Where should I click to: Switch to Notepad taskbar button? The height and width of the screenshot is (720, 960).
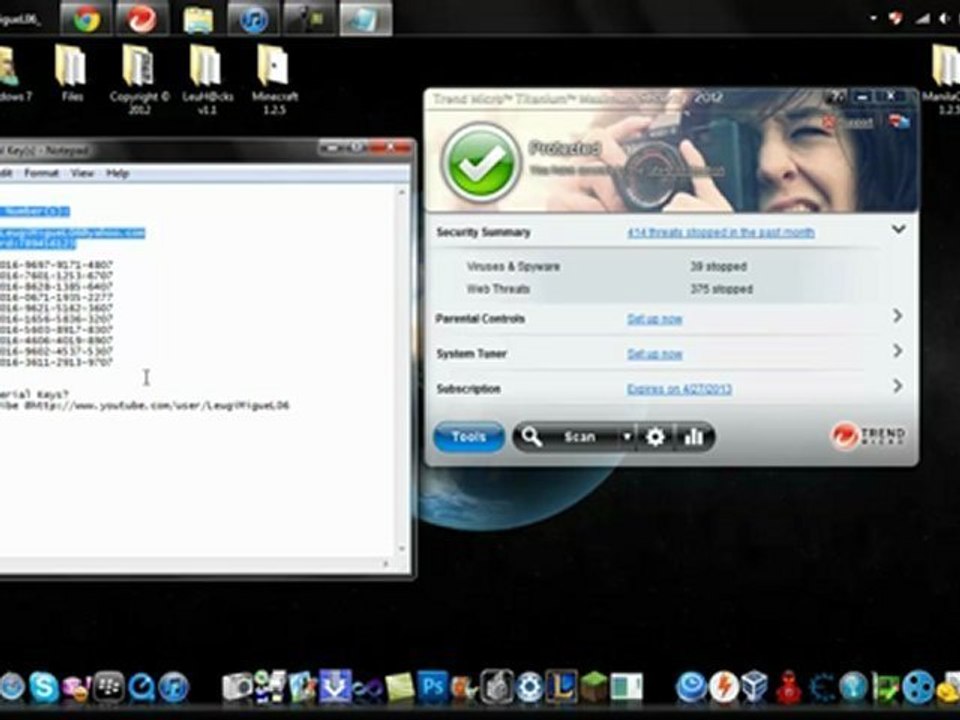365,18
